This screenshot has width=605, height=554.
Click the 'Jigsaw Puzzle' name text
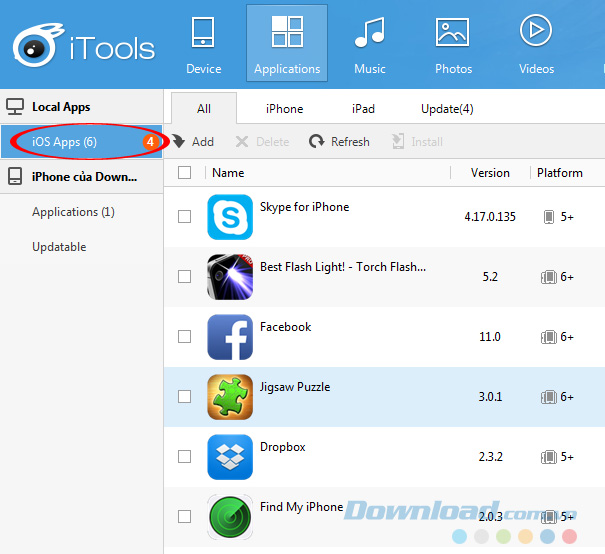click(295, 387)
